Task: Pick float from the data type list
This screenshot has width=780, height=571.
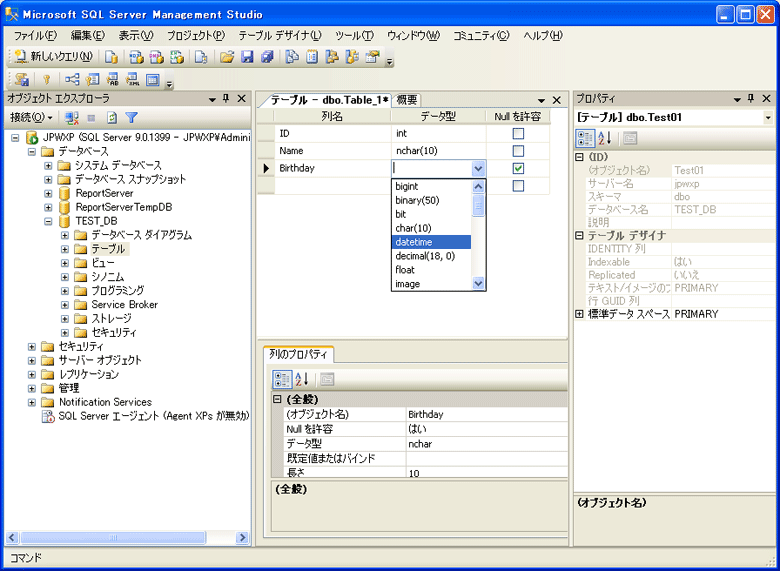Action: pos(431,270)
